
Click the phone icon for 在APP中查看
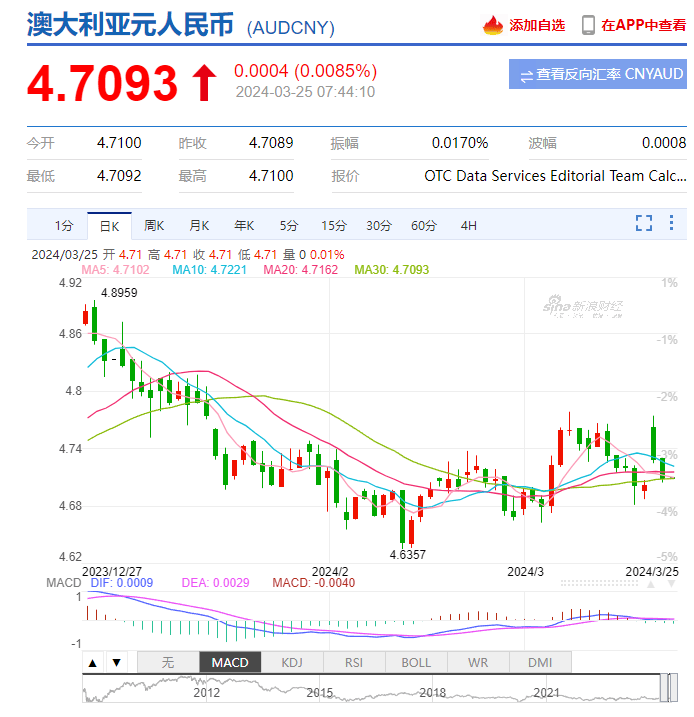(588, 25)
